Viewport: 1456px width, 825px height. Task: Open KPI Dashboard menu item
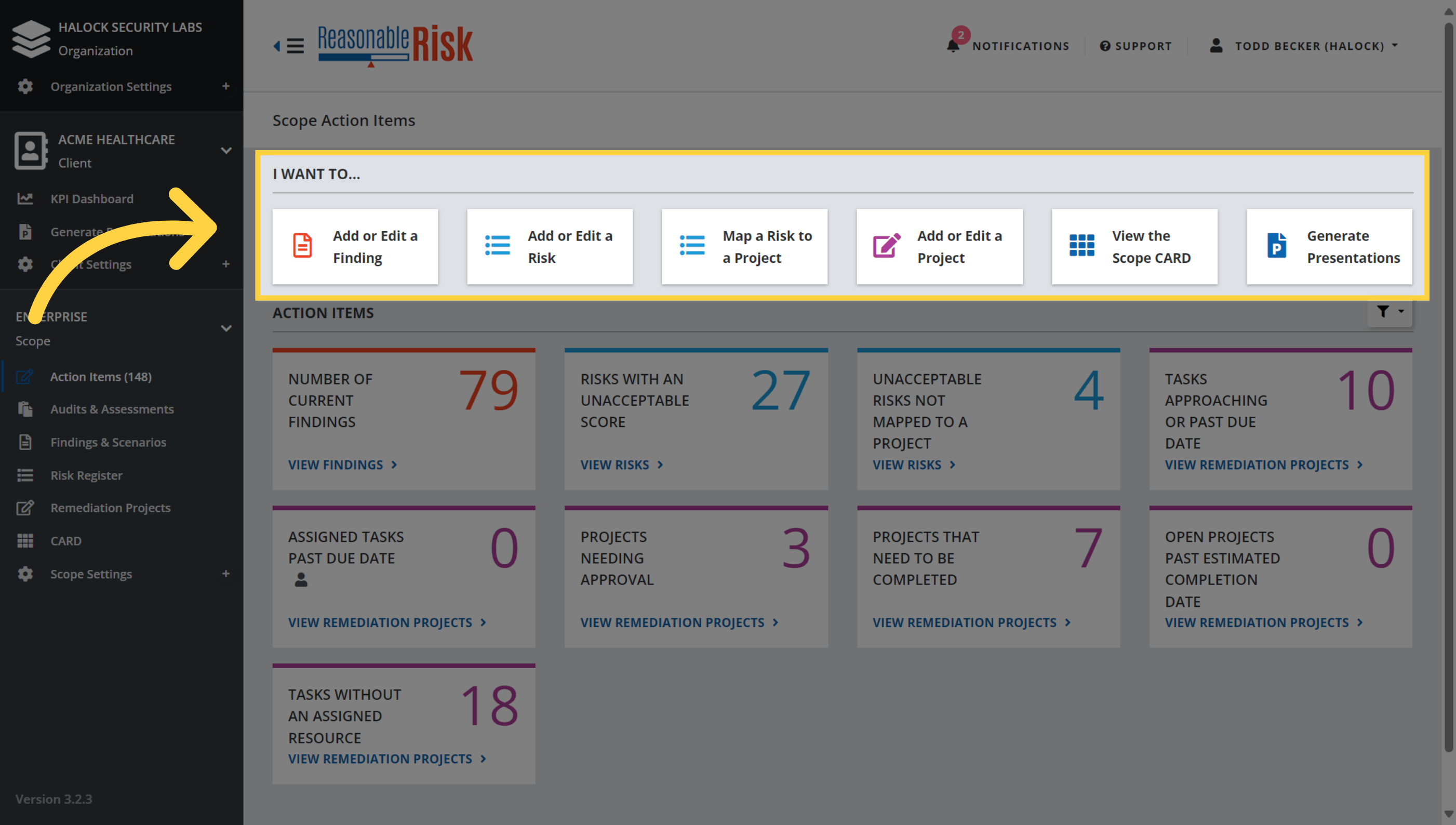tap(92, 198)
